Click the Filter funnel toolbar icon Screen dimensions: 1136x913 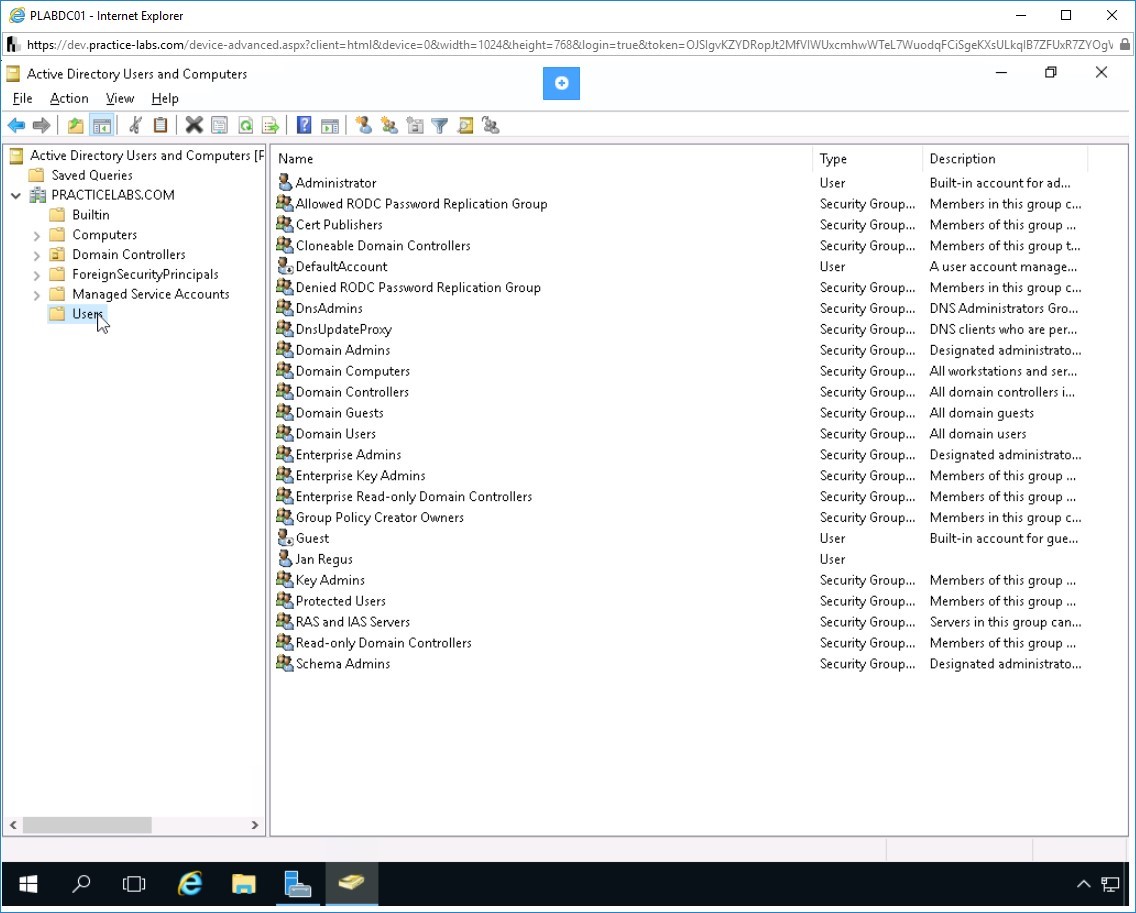coord(440,125)
